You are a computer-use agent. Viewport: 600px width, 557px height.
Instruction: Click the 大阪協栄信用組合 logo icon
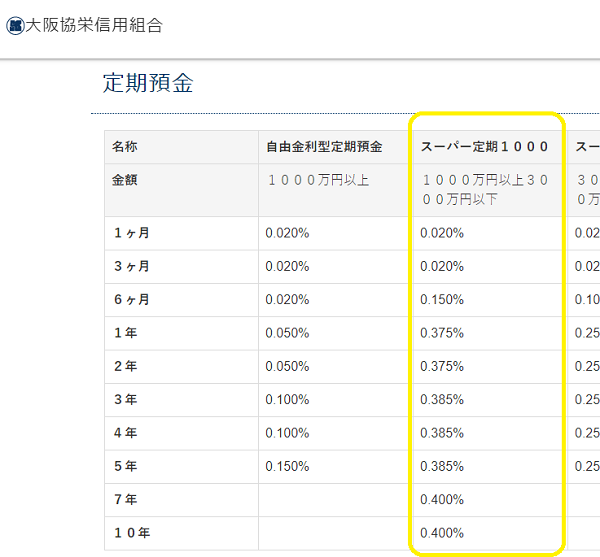click(x=15, y=26)
